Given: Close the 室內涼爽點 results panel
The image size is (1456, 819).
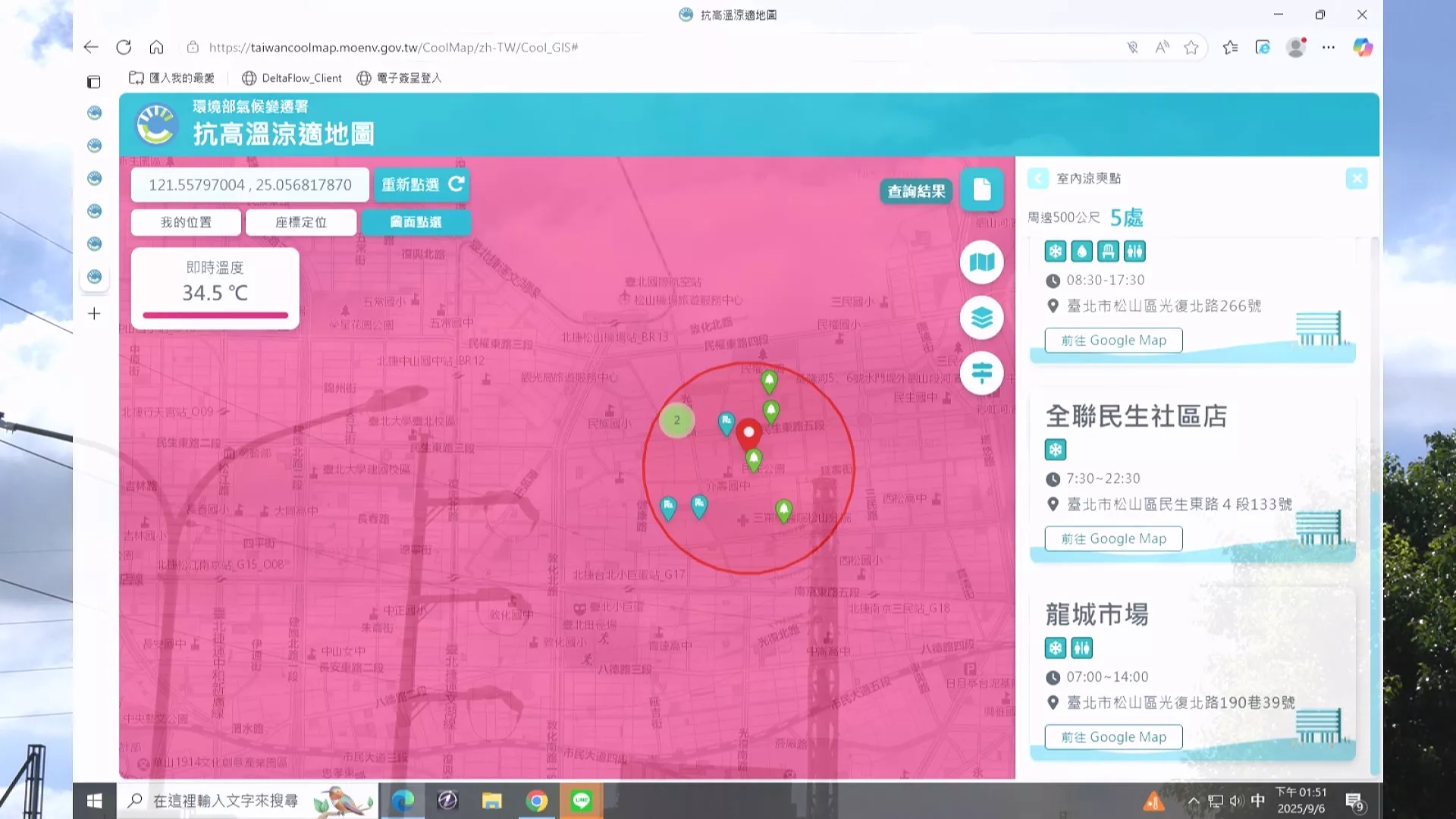Looking at the screenshot, I should click(1356, 179).
